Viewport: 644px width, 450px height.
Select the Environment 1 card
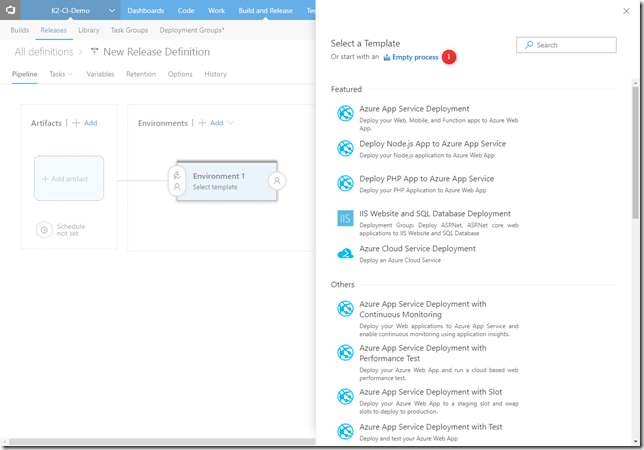click(x=227, y=181)
